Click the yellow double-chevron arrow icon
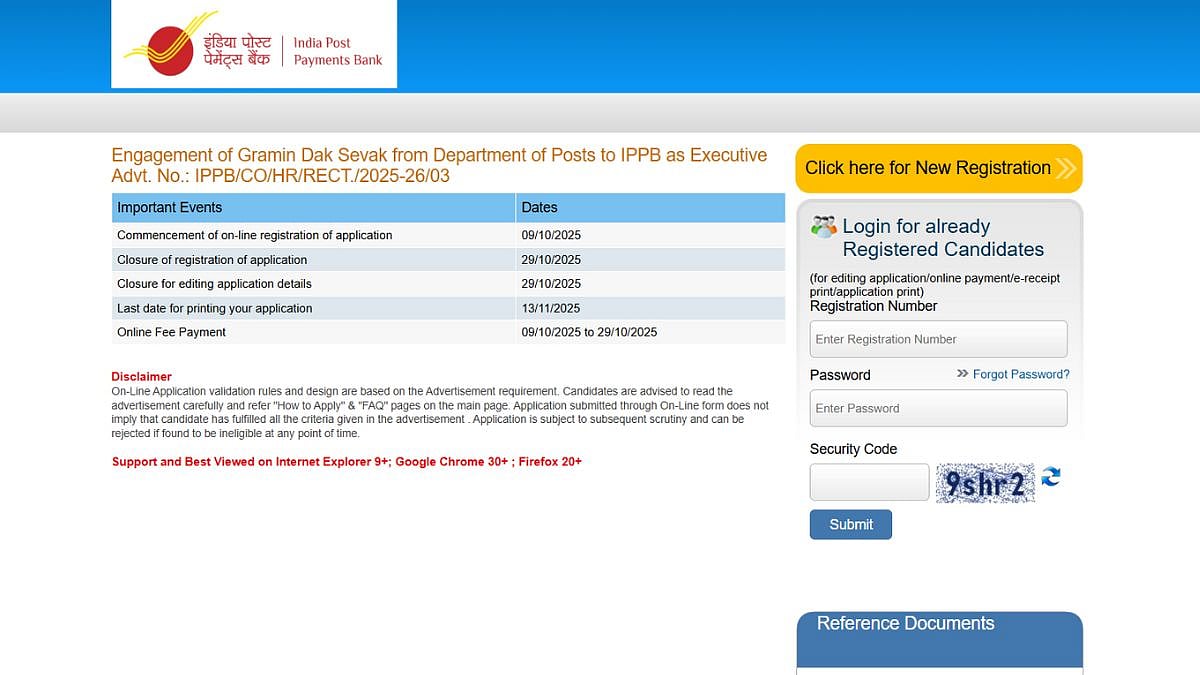Image resolution: width=1200 pixels, height=675 pixels. tap(1066, 168)
